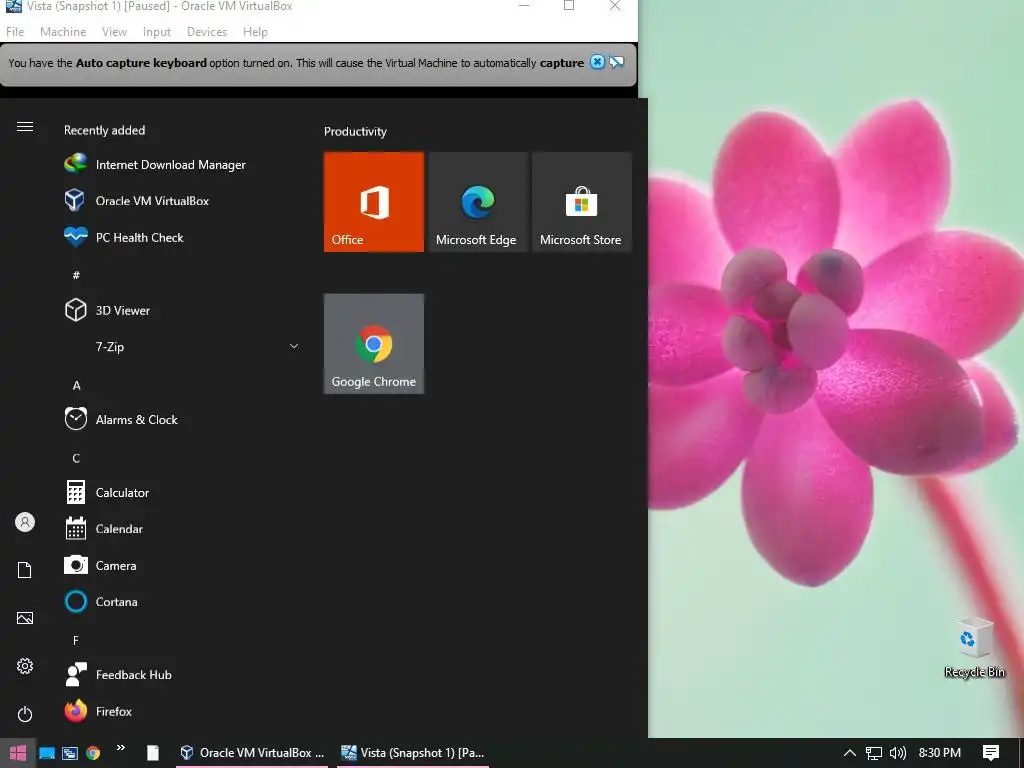Dismiss the Auto capture keyboard notification
Image resolution: width=1024 pixels, height=768 pixels.
597,62
